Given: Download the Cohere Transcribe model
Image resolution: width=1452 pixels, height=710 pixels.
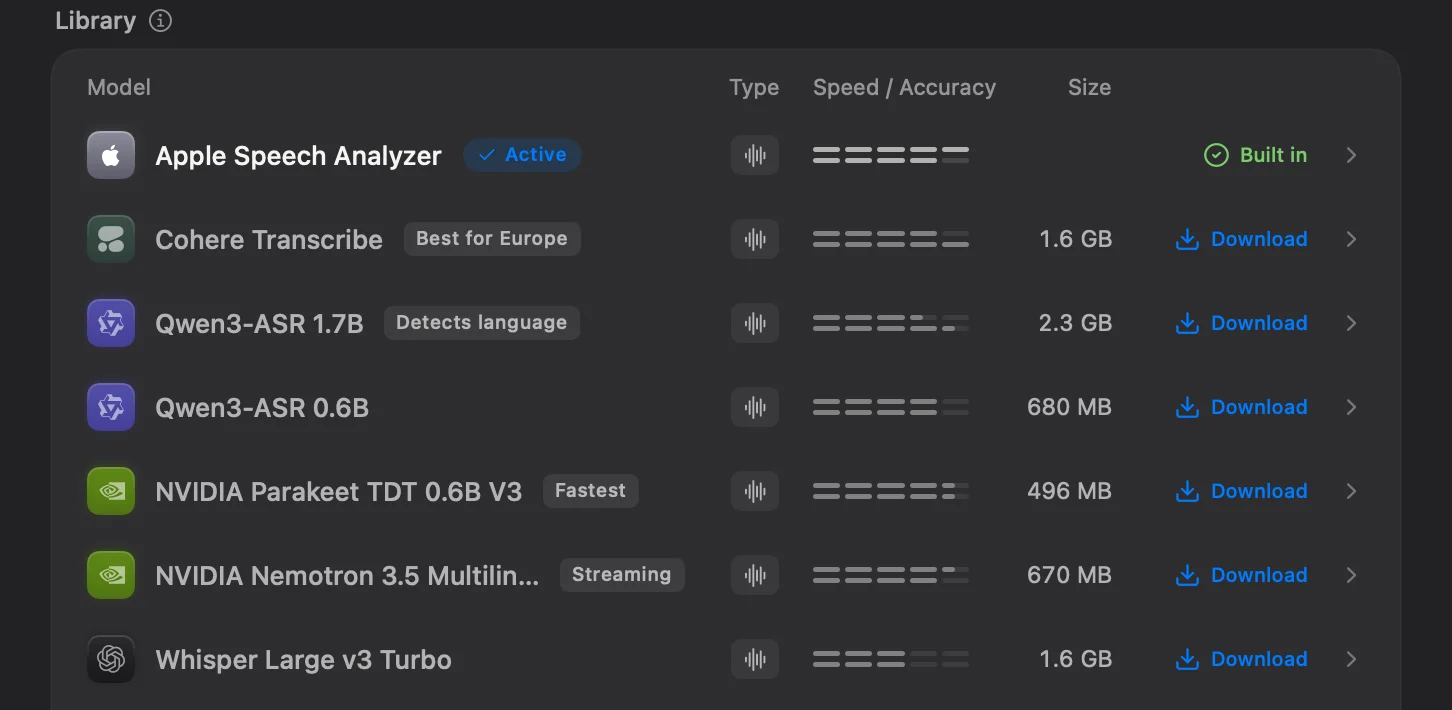Looking at the screenshot, I should point(1241,239).
